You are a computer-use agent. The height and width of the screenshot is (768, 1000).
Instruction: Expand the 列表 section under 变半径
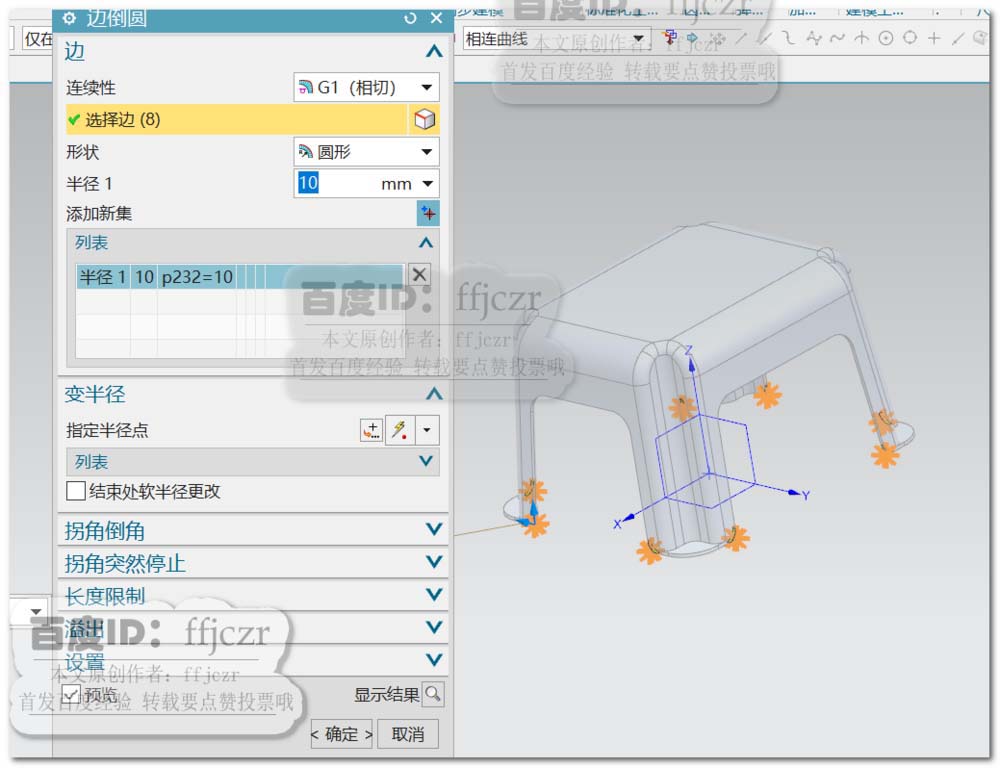[x=426, y=461]
